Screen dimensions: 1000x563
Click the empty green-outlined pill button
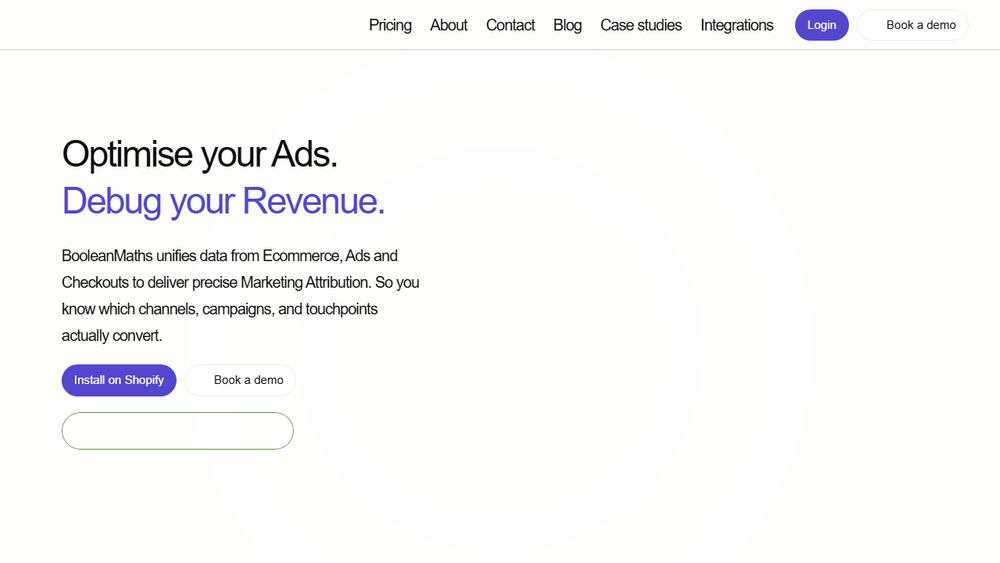tap(177, 430)
